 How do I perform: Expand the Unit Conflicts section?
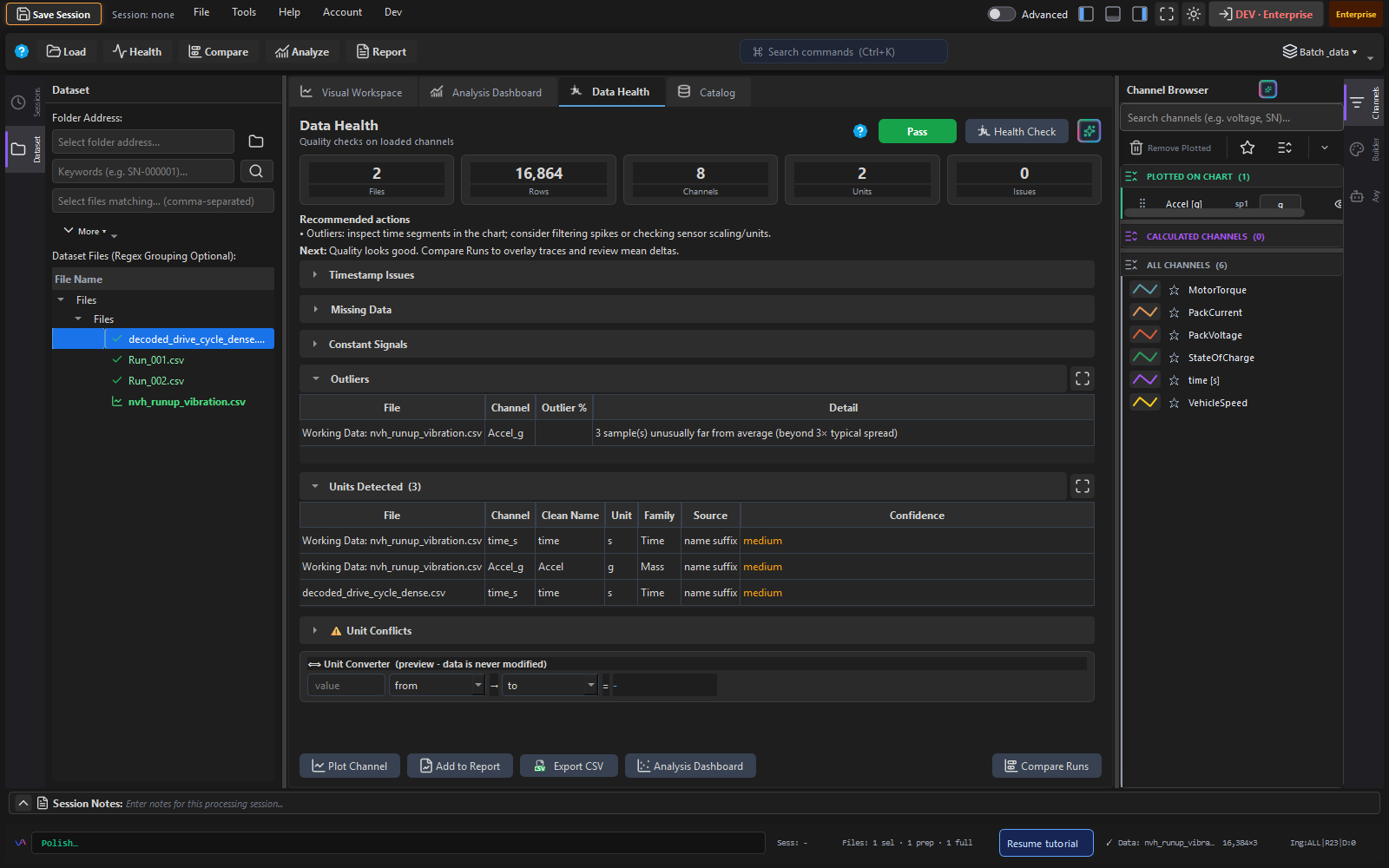pyautogui.click(x=696, y=630)
